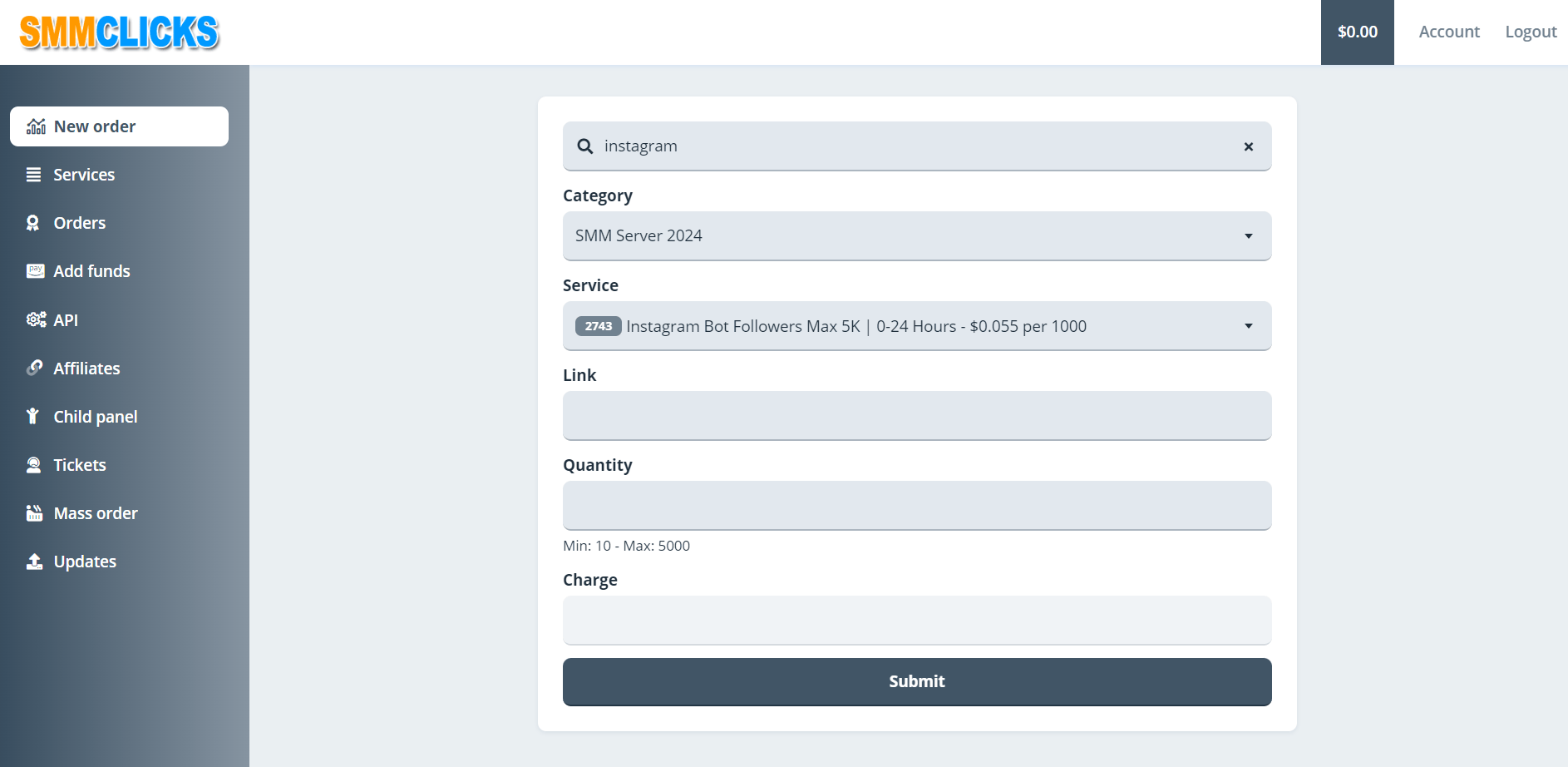This screenshot has width=1568, height=767.
Task: Click the Orders badge icon
Action: click(x=33, y=223)
